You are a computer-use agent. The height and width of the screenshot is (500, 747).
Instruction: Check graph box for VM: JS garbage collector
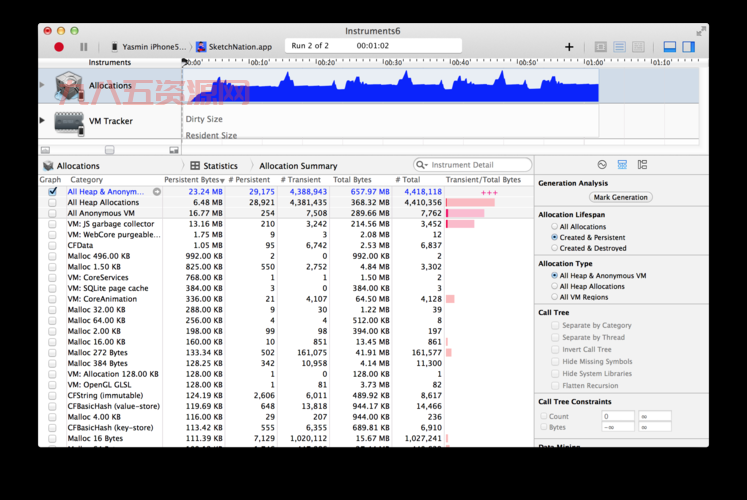(52, 224)
